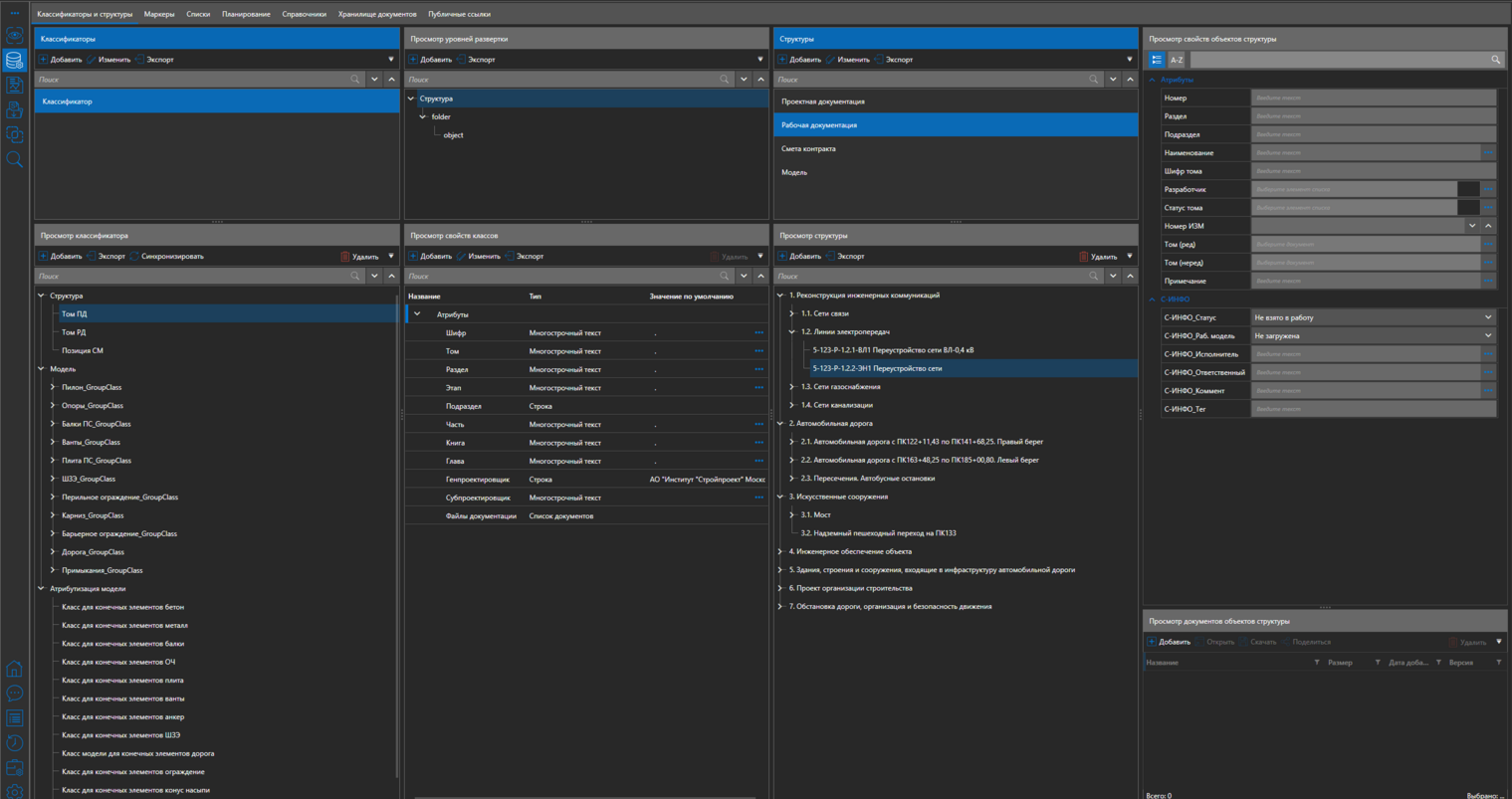Click Синхронизировать sync icon in classifier toolbar
Screen dimensions: 1512x799
point(135,257)
